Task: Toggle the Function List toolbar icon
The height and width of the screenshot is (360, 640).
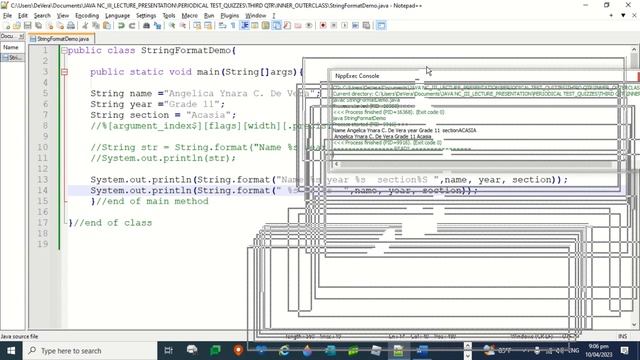Action: pos(287,26)
